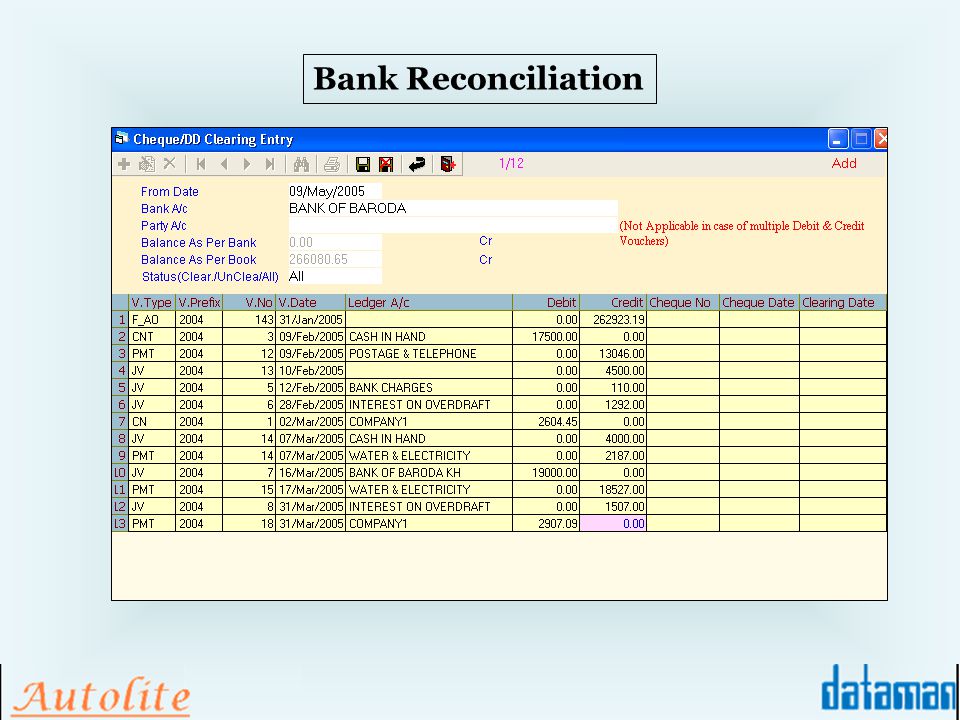Cancel save with red-crossed floppy icon
Image resolution: width=960 pixels, height=720 pixels.
click(x=386, y=164)
